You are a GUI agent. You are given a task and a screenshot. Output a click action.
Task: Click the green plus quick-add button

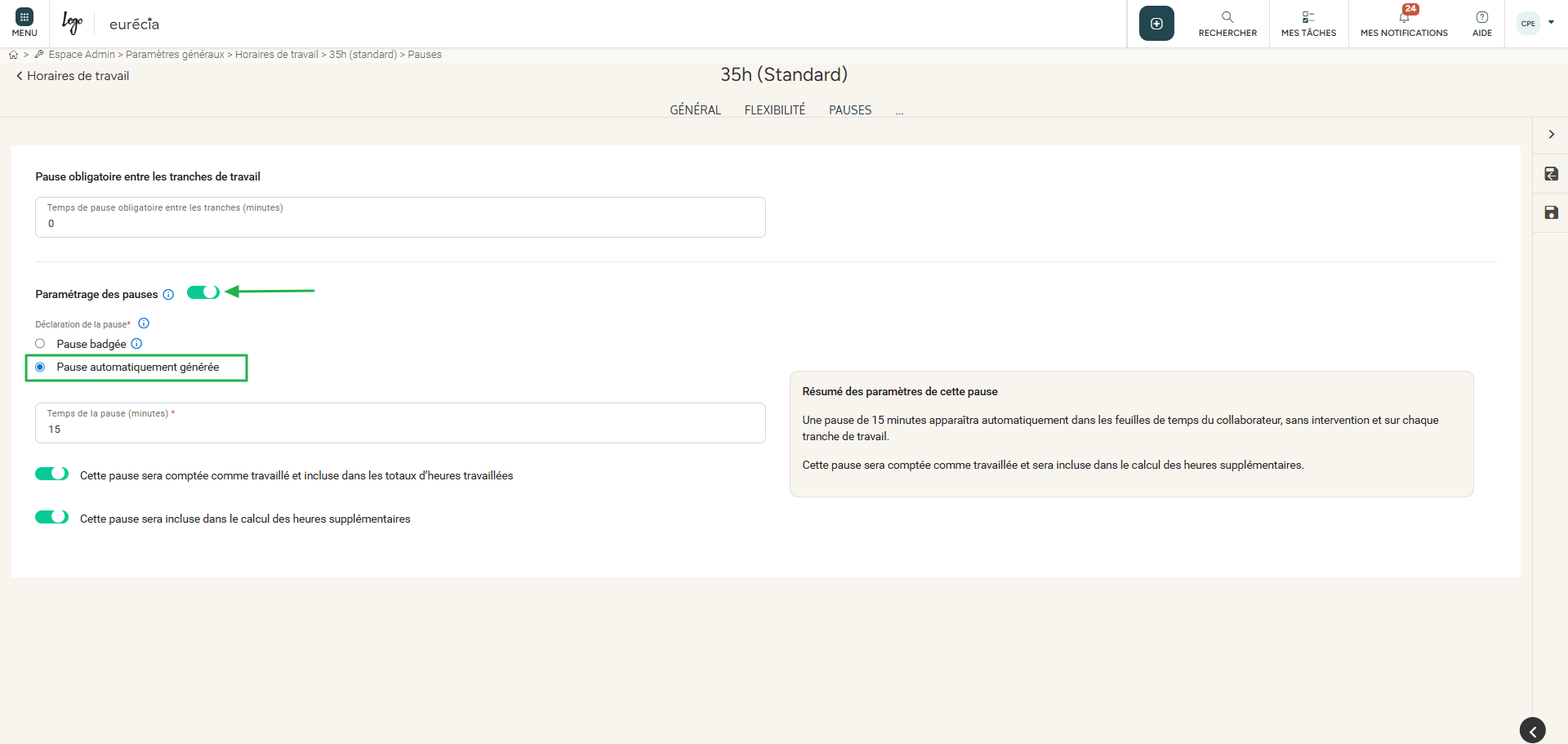1156,24
